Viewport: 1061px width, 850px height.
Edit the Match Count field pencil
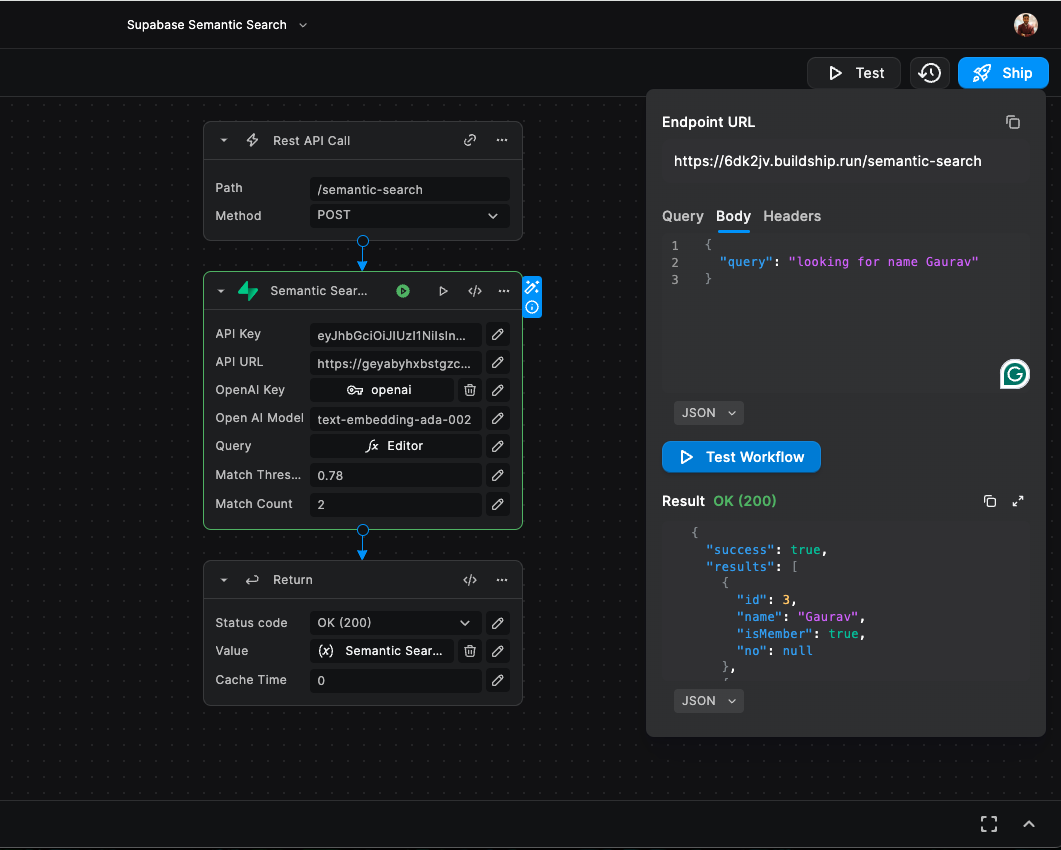[497, 504]
